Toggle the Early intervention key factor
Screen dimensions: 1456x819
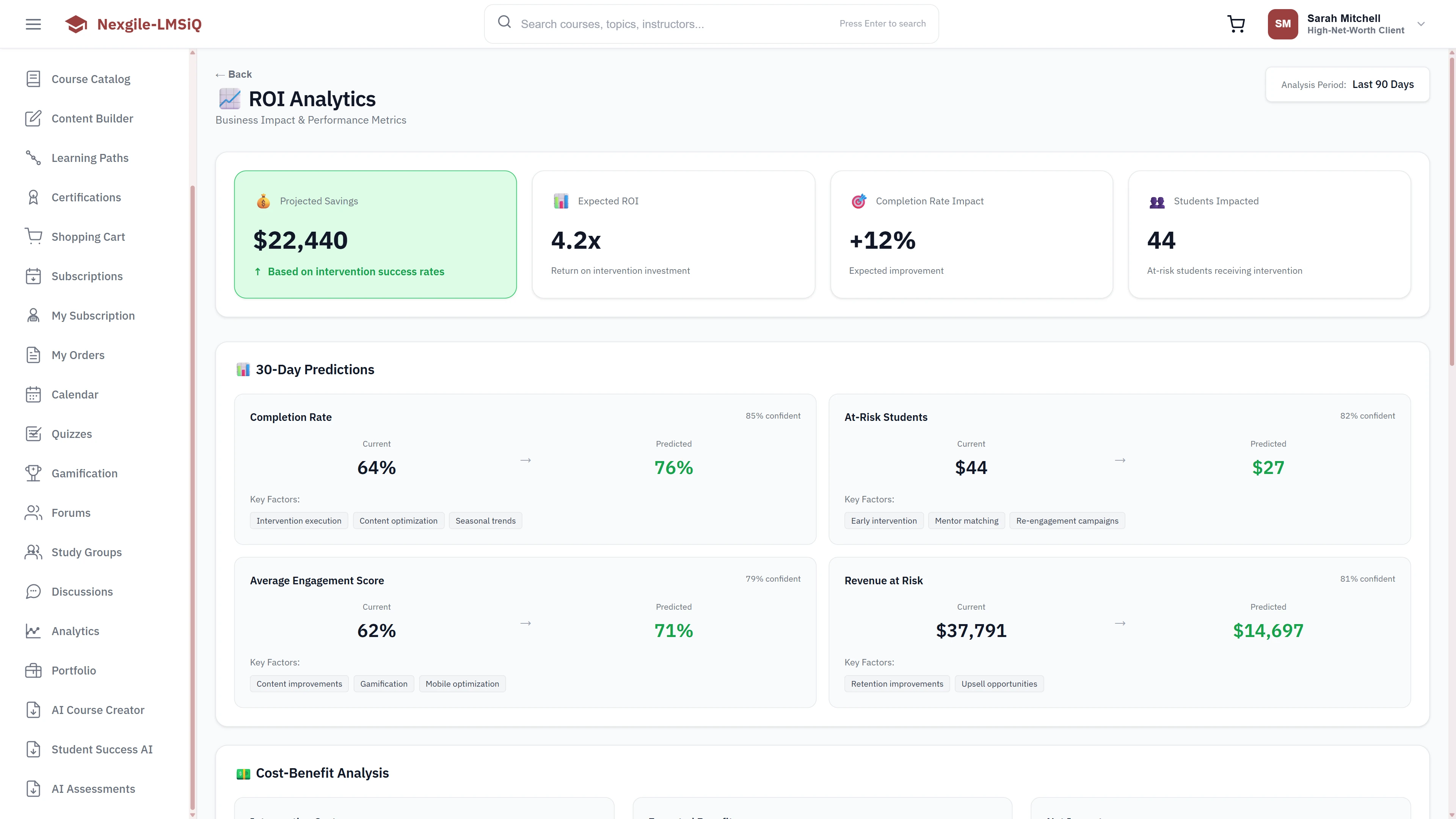(883, 520)
